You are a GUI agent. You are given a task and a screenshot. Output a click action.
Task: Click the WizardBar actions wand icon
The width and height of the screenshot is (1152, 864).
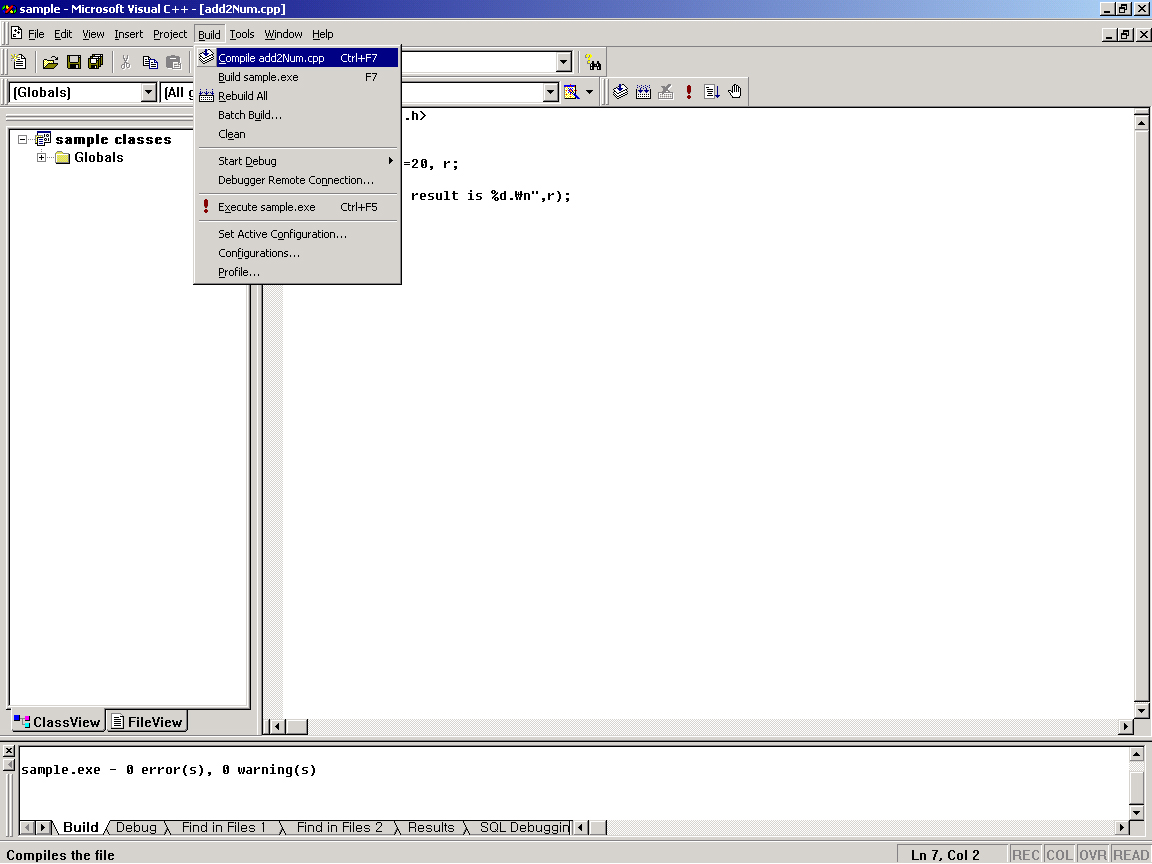[x=571, y=92]
